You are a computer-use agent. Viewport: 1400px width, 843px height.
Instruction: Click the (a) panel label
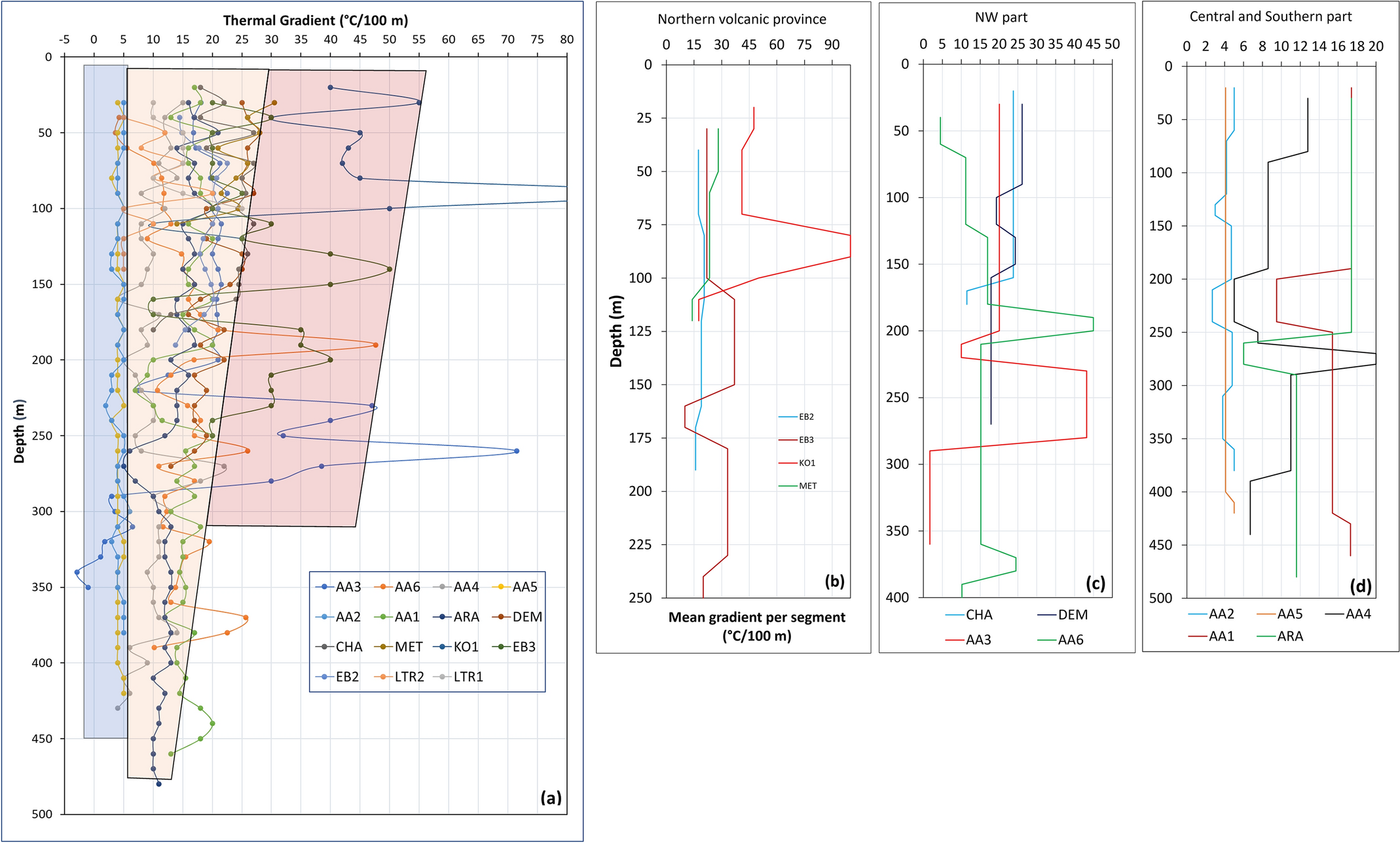point(551,798)
